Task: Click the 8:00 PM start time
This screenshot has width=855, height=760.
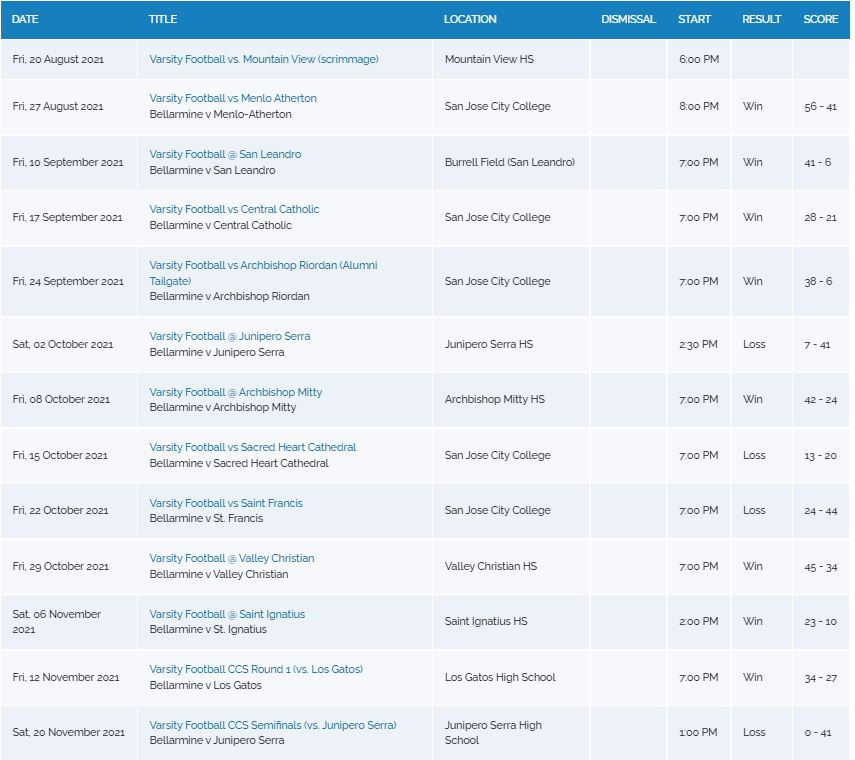Action: point(699,106)
